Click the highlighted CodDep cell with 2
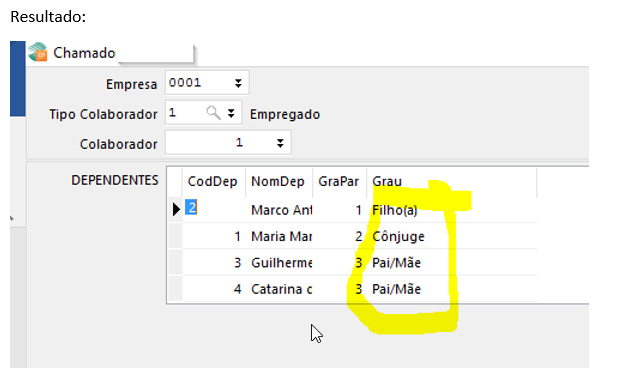 [191, 207]
